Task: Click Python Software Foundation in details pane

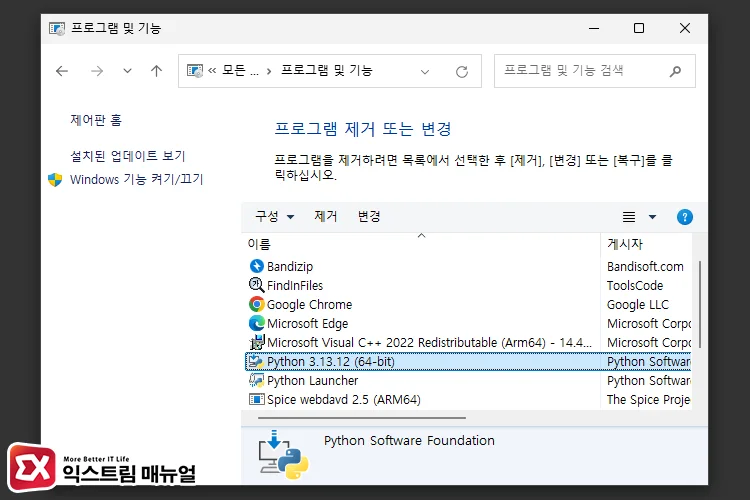Action: point(409,441)
